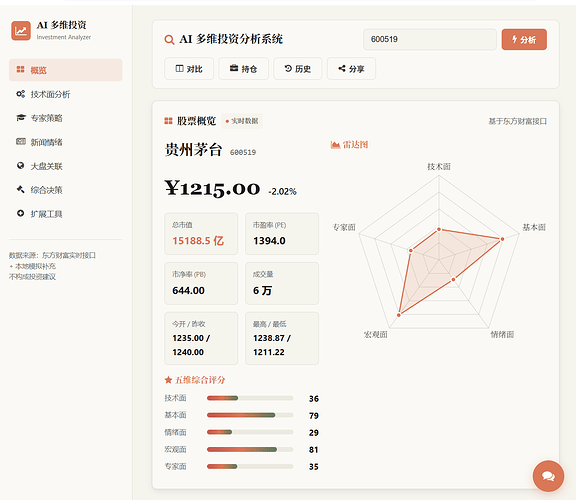Click the graduation cap icon beside 专家策略
Viewport: 576px width, 500px height.
pos(21,118)
